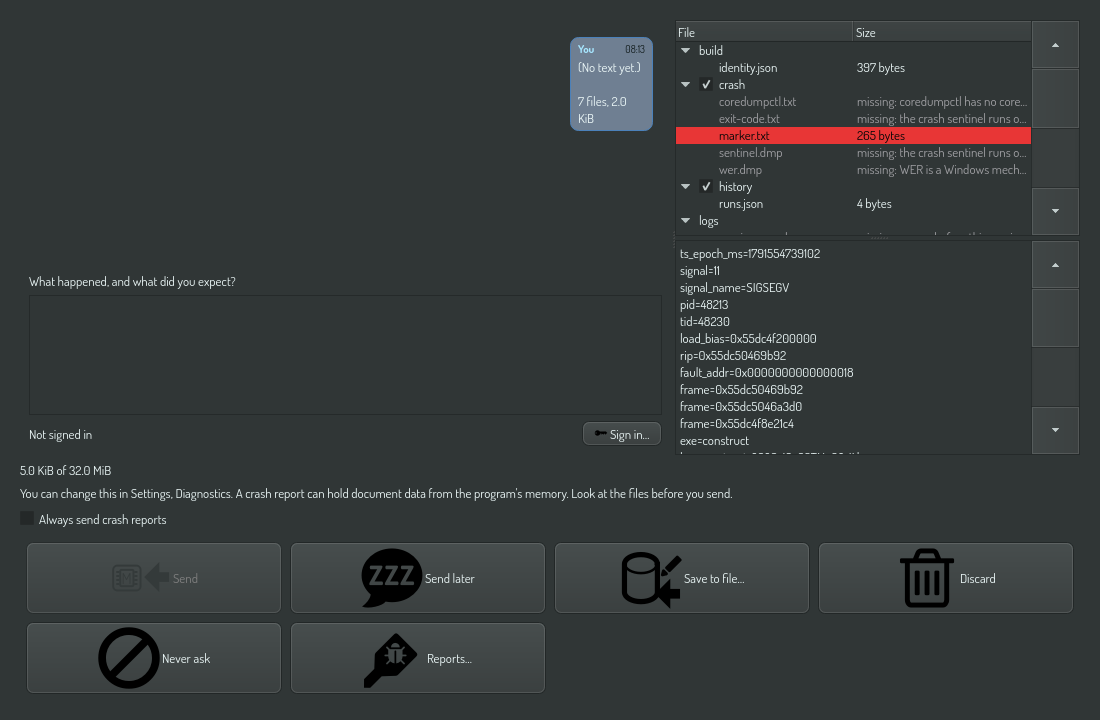
Task: Click the Never ask button label
Action: (x=186, y=658)
